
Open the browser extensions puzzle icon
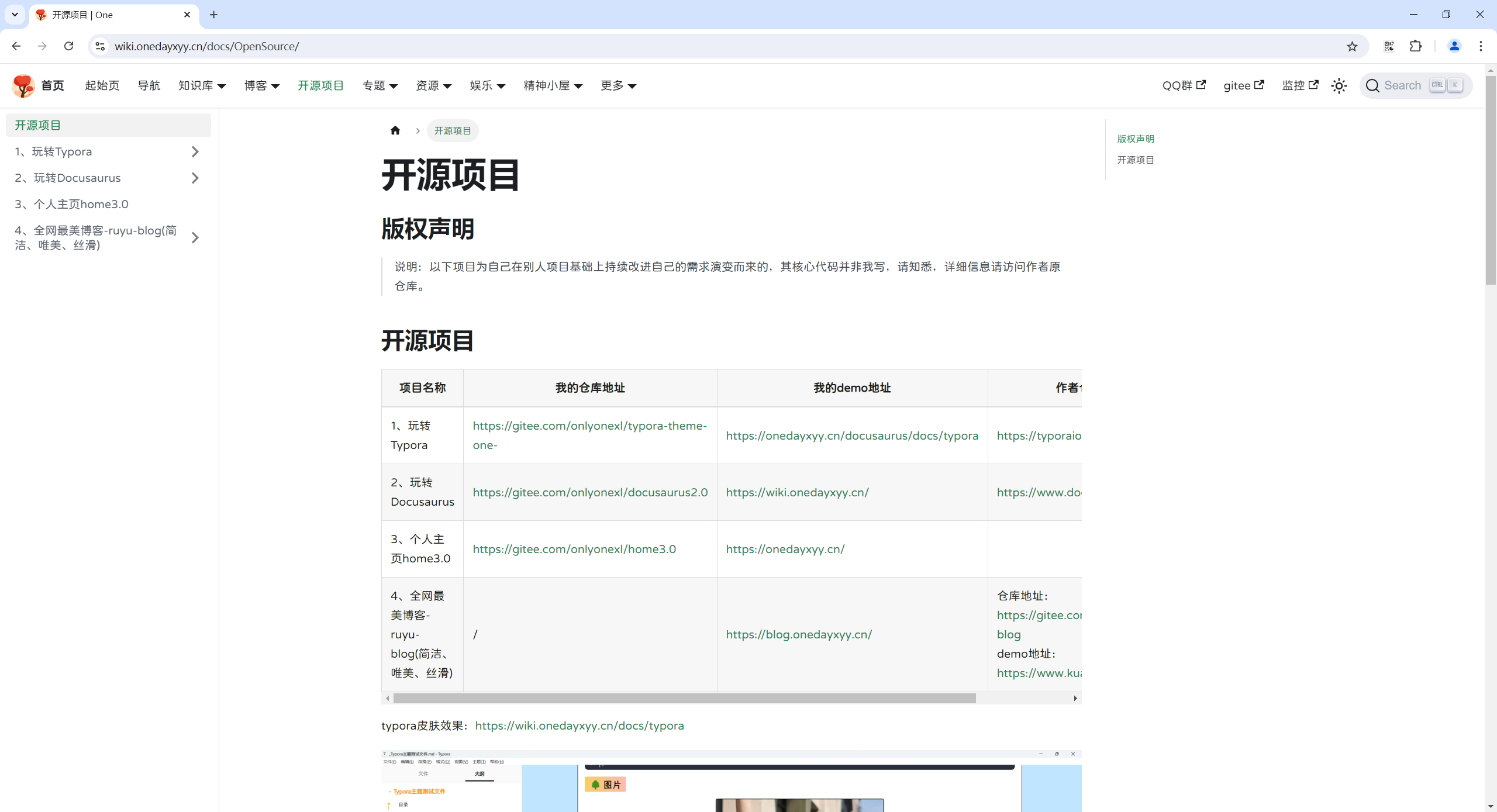point(1416,46)
